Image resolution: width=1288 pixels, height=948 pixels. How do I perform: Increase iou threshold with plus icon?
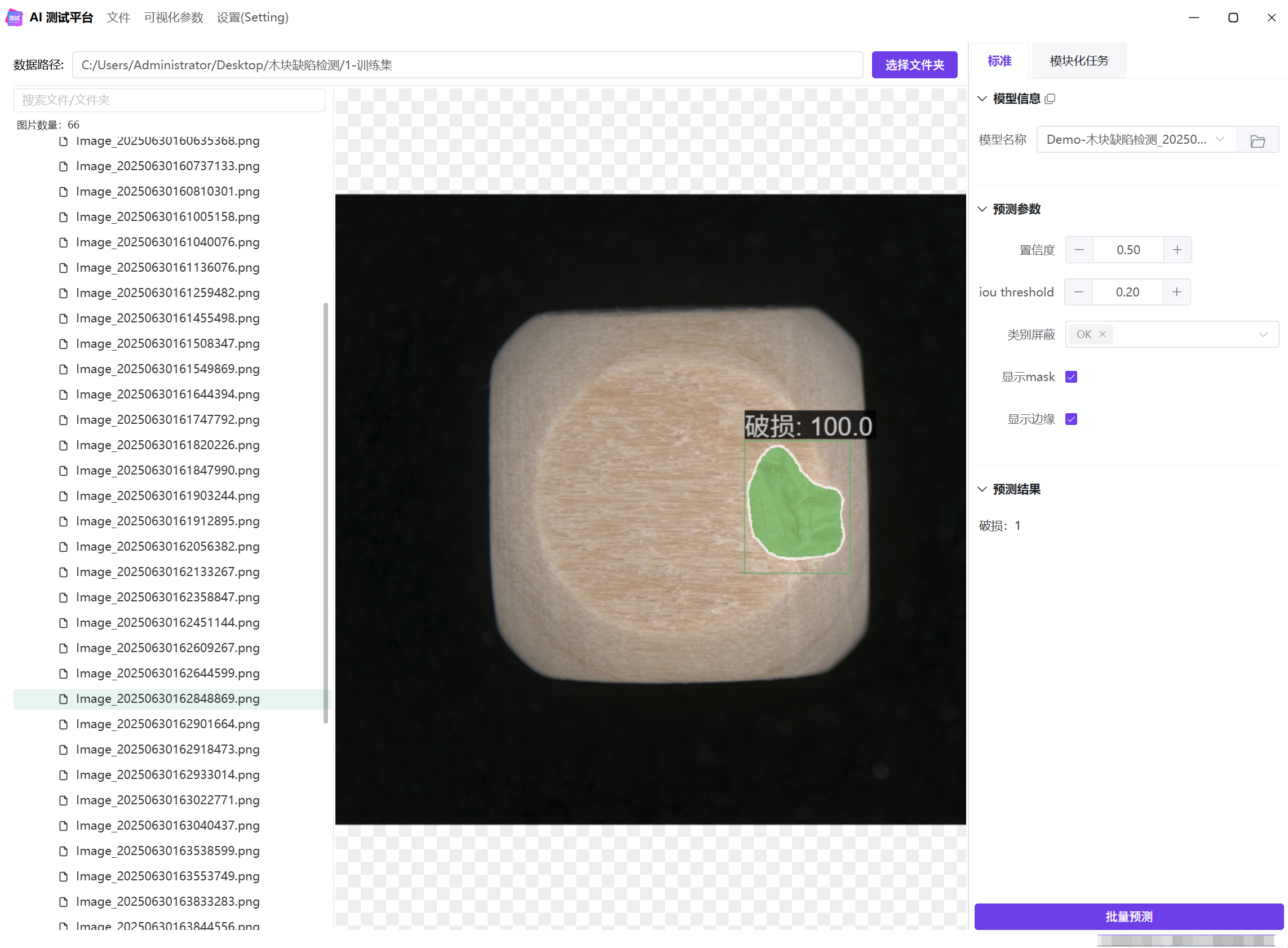(1176, 293)
